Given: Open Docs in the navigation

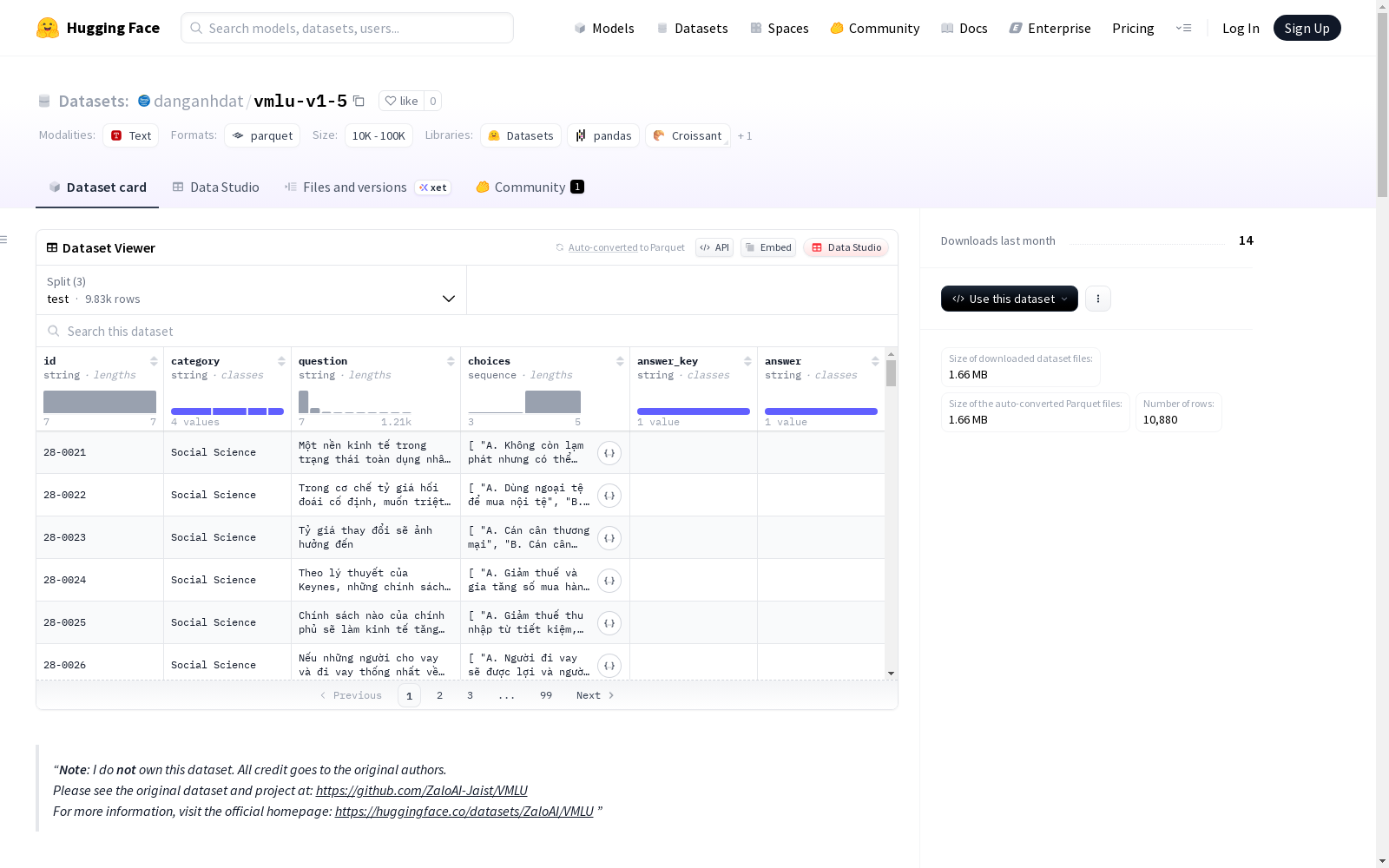Looking at the screenshot, I should pyautogui.click(x=964, y=28).
